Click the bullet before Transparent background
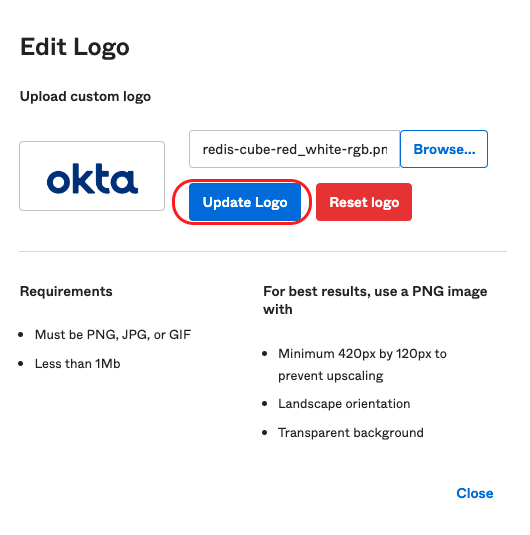The width and height of the screenshot is (530, 535). pos(265,433)
